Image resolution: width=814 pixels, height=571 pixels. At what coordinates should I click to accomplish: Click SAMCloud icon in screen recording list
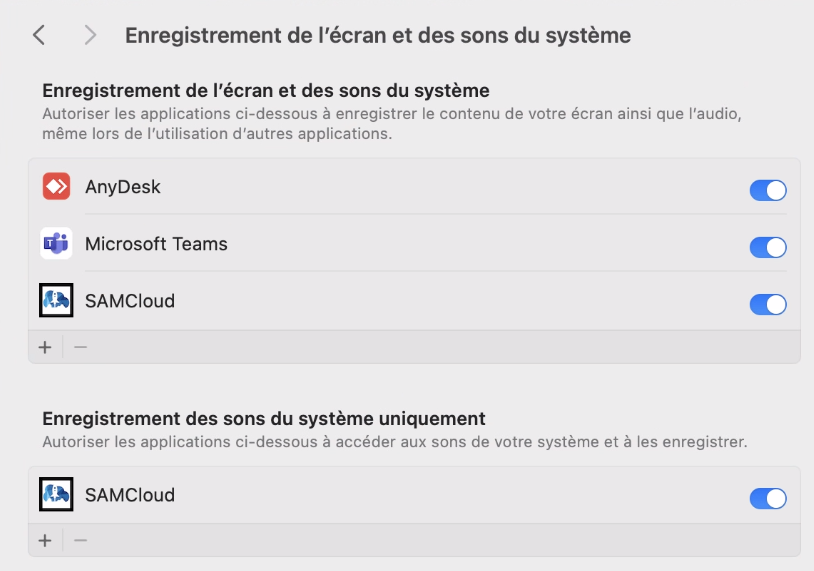(56, 300)
